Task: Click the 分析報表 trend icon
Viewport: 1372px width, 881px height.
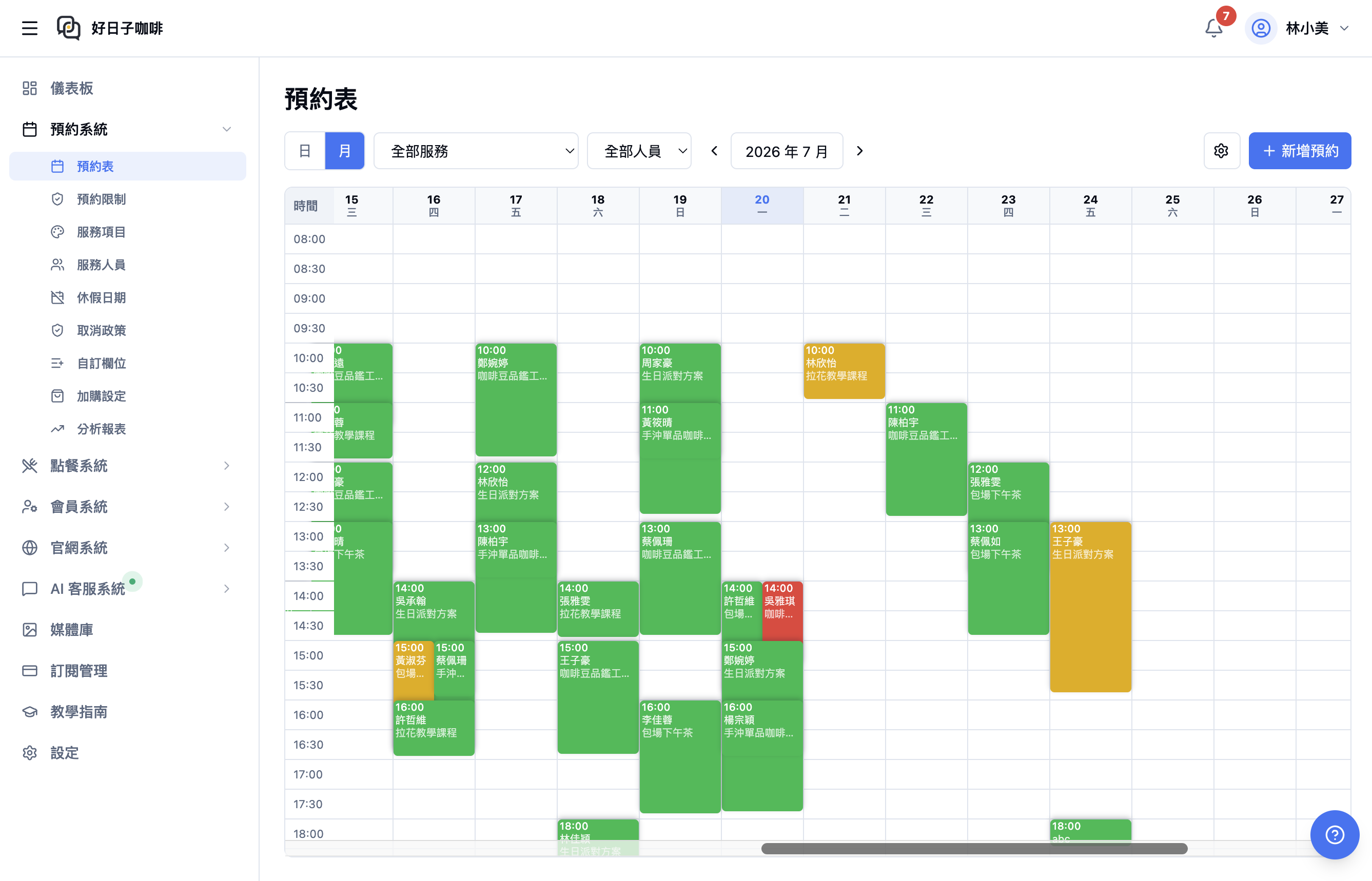Action: coord(57,429)
